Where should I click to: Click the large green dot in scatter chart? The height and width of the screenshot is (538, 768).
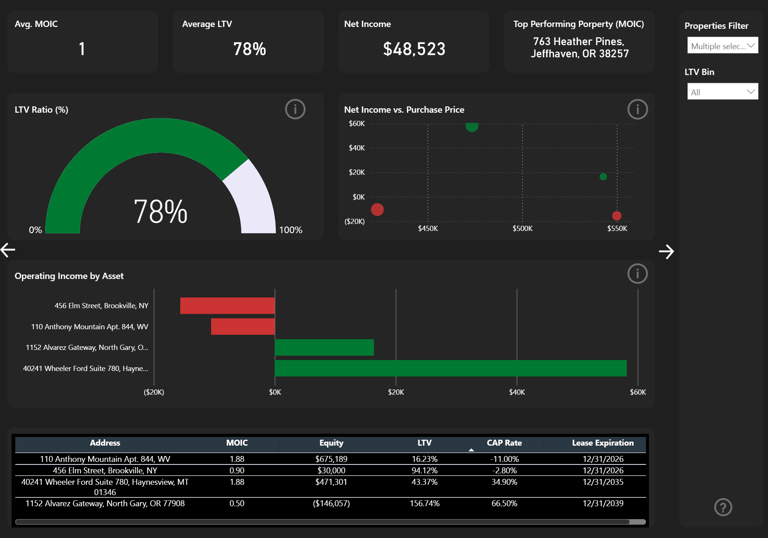click(472, 126)
